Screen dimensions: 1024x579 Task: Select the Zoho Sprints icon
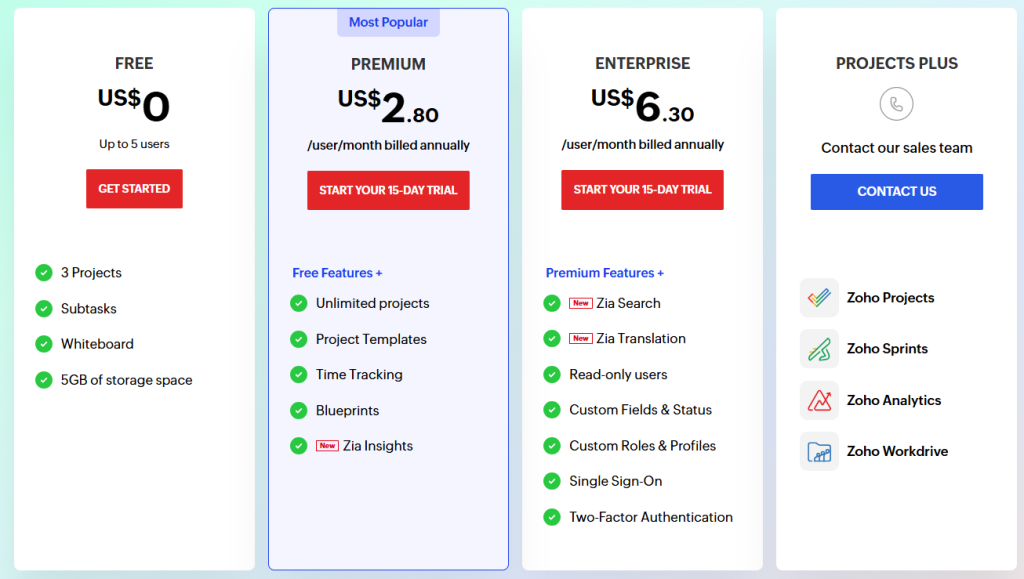click(819, 349)
